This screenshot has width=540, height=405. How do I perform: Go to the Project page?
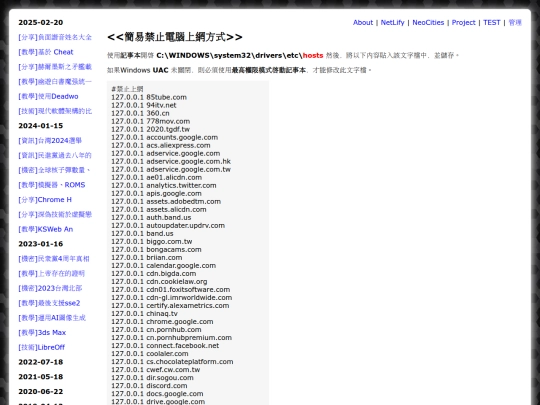[x=463, y=22]
